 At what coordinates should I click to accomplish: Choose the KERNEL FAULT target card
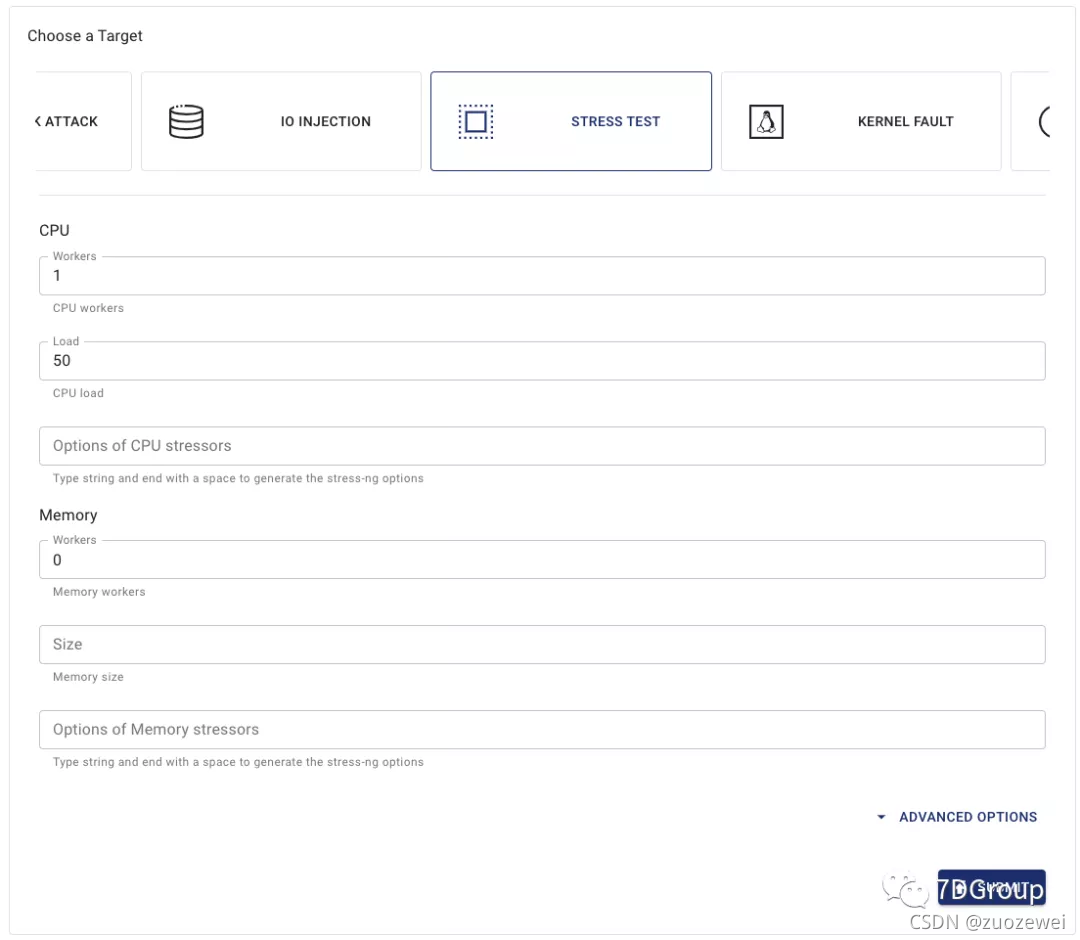pyautogui.click(x=861, y=121)
